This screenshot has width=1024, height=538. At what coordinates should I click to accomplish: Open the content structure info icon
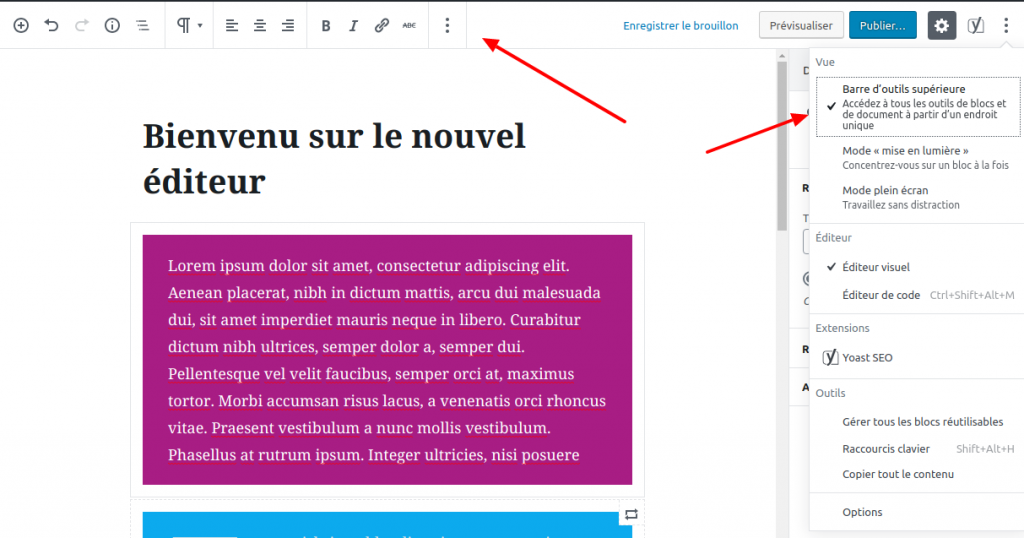click(112, 25)
